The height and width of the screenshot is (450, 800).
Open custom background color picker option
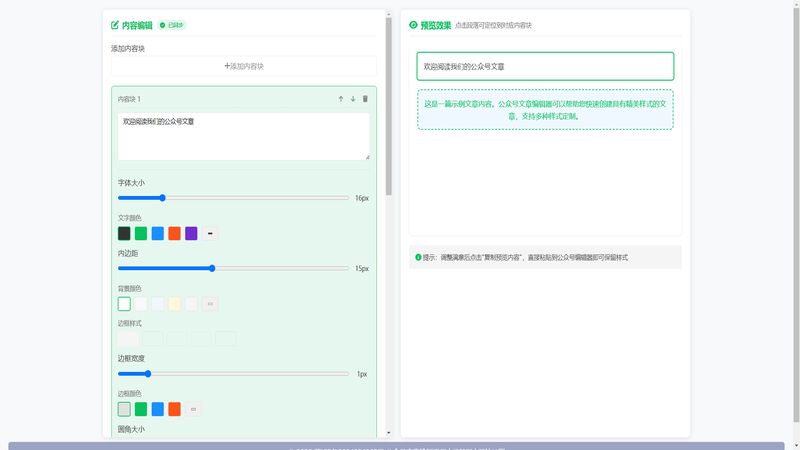[x=210, y=304]
